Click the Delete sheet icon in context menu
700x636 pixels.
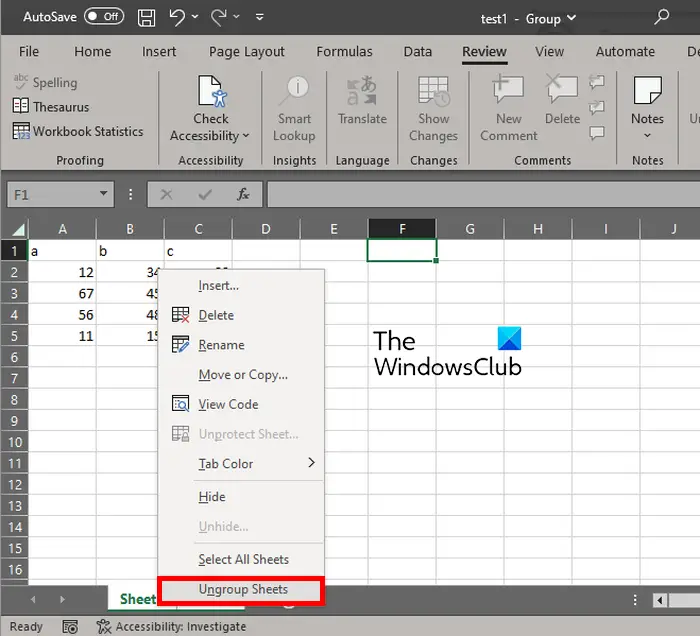click(180, 315)
